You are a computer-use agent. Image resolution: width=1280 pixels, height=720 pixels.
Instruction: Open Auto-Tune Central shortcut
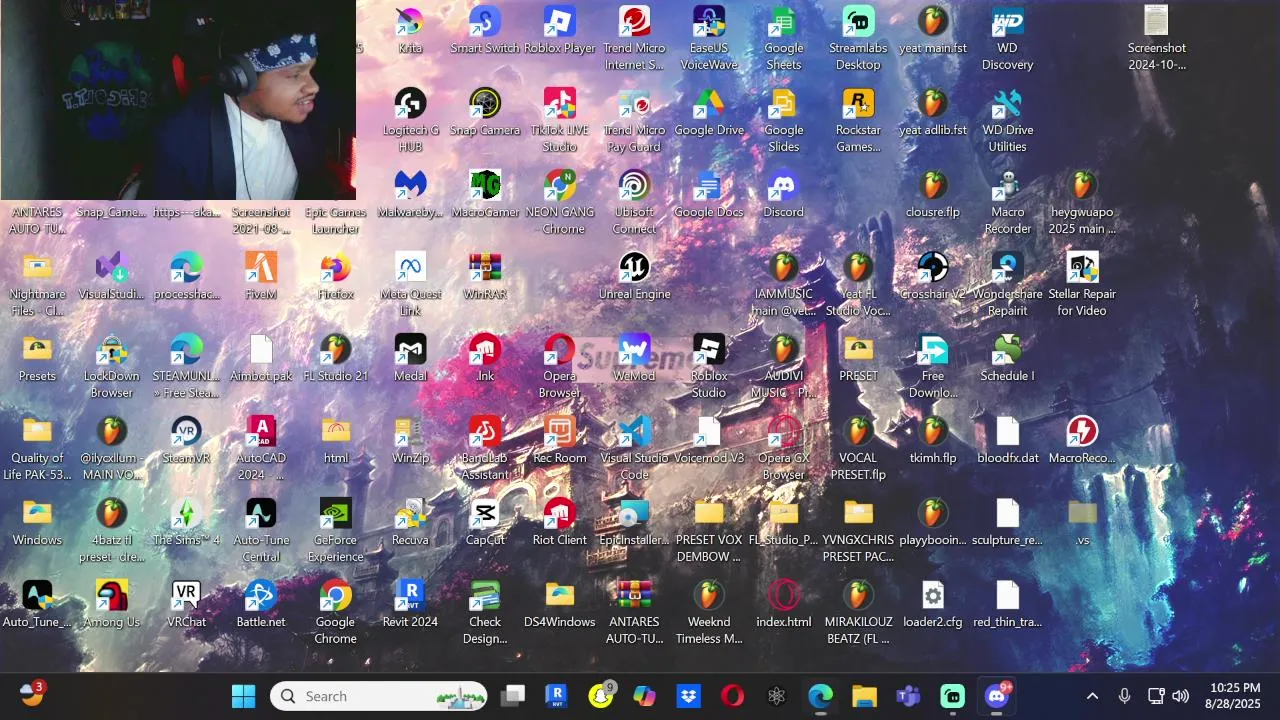261,530
